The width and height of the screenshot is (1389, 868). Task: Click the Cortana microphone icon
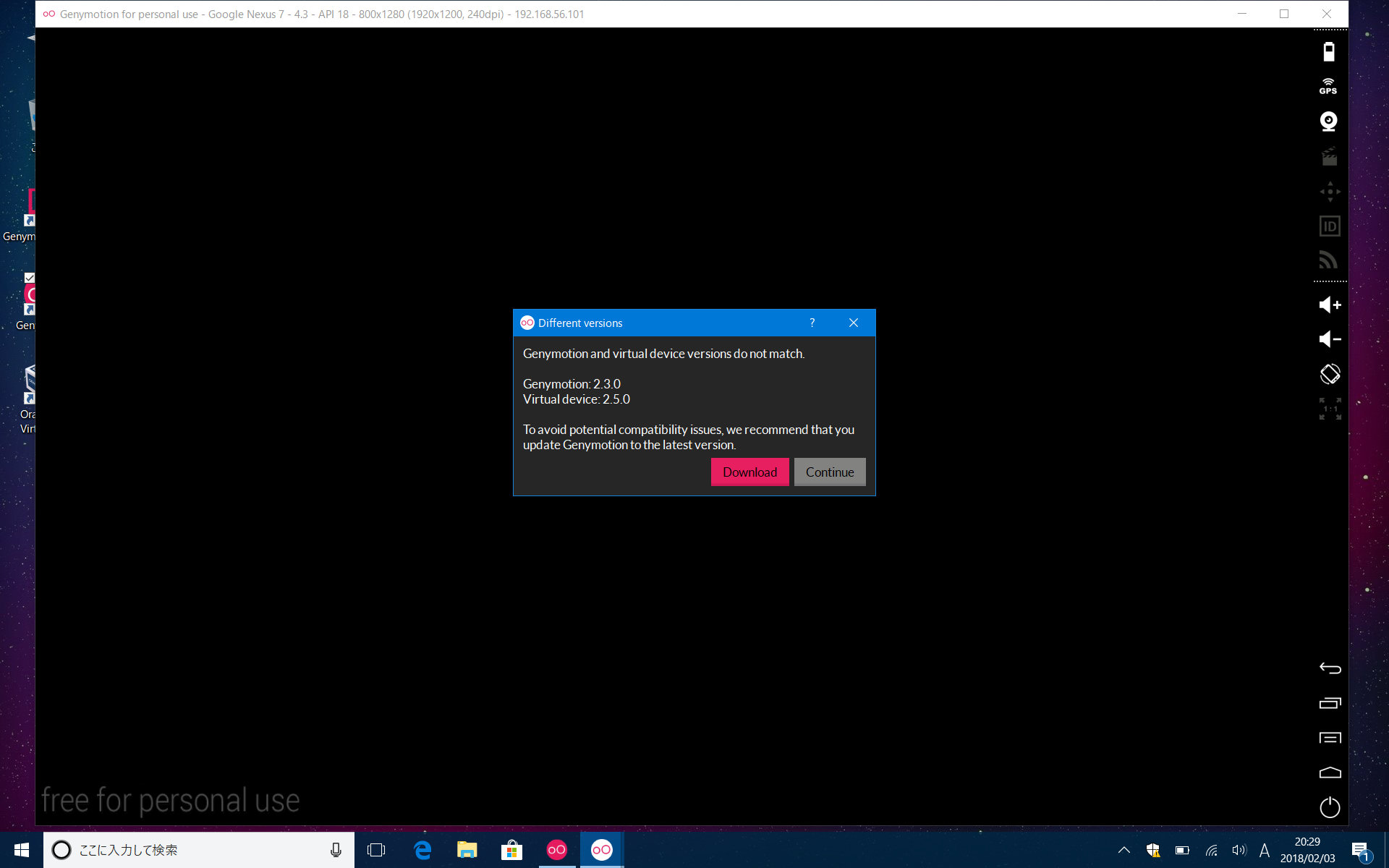[336, 850]
